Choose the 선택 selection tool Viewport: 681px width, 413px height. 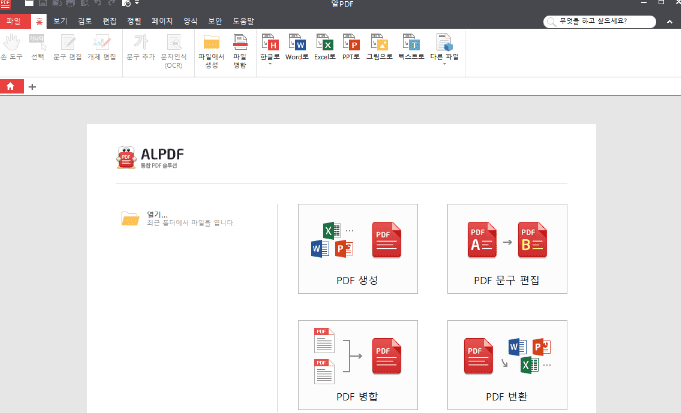coord(38,47)
